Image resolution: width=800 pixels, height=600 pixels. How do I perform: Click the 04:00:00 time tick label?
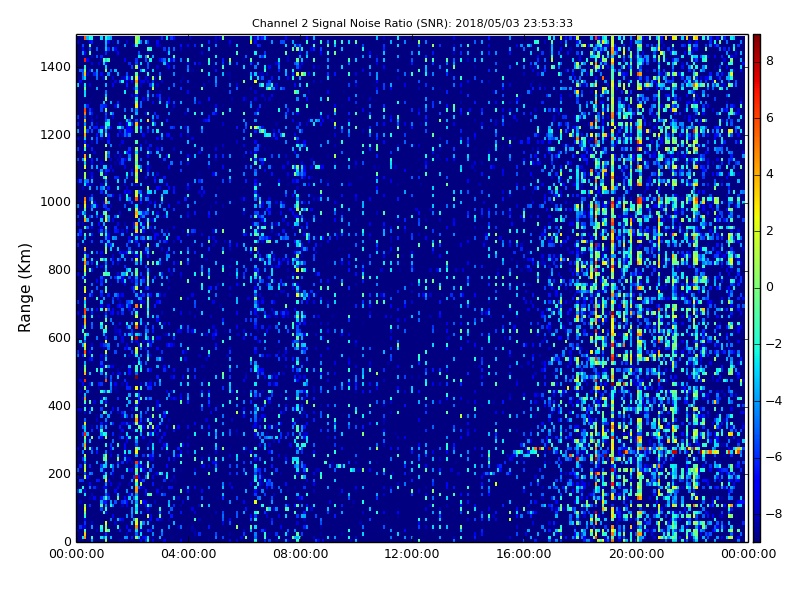189,554
